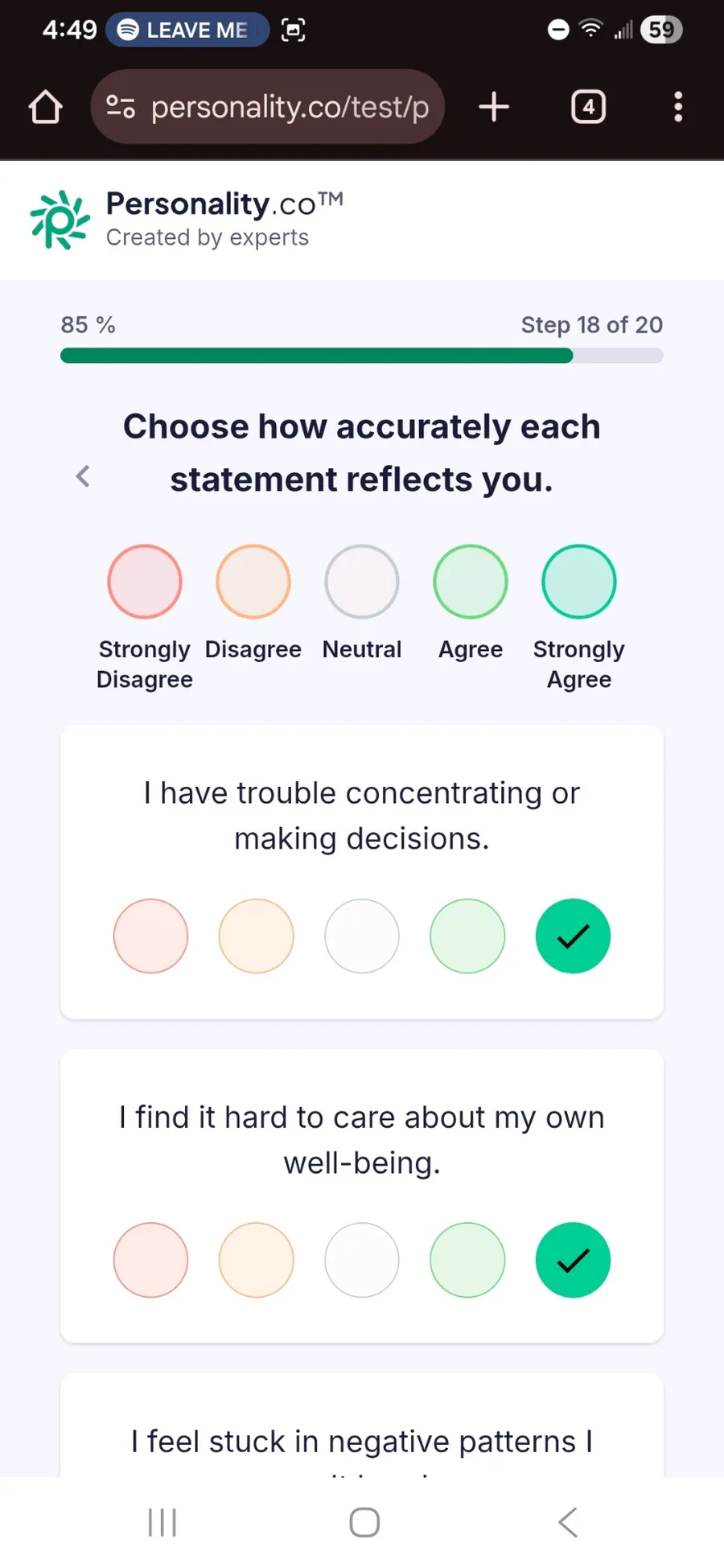This screenshot has height=1568, width=724.
Task: Tap the Android back navigation arrow
Action: [568, 1522]
